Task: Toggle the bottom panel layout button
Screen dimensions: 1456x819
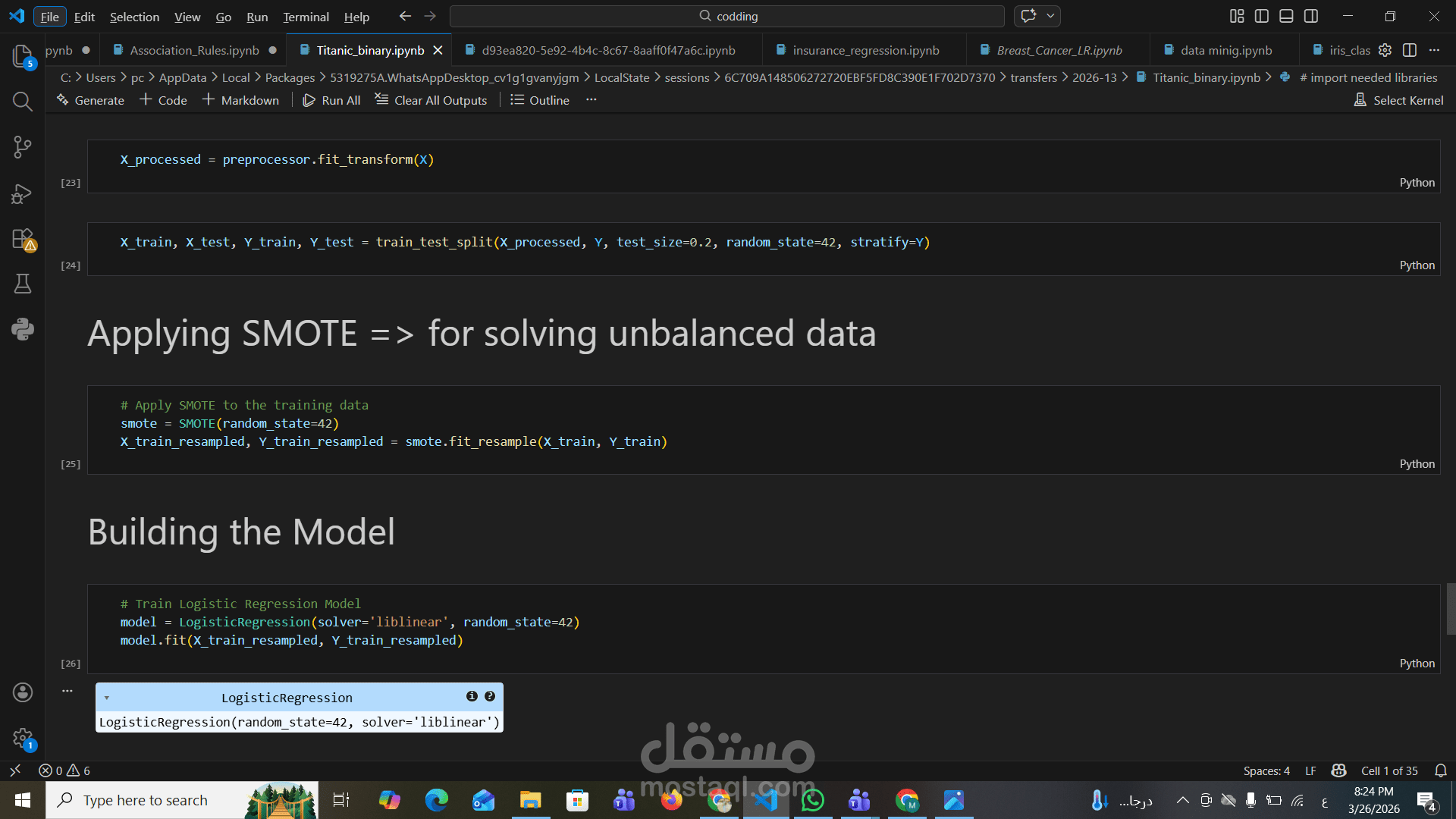Action: 1286,16
